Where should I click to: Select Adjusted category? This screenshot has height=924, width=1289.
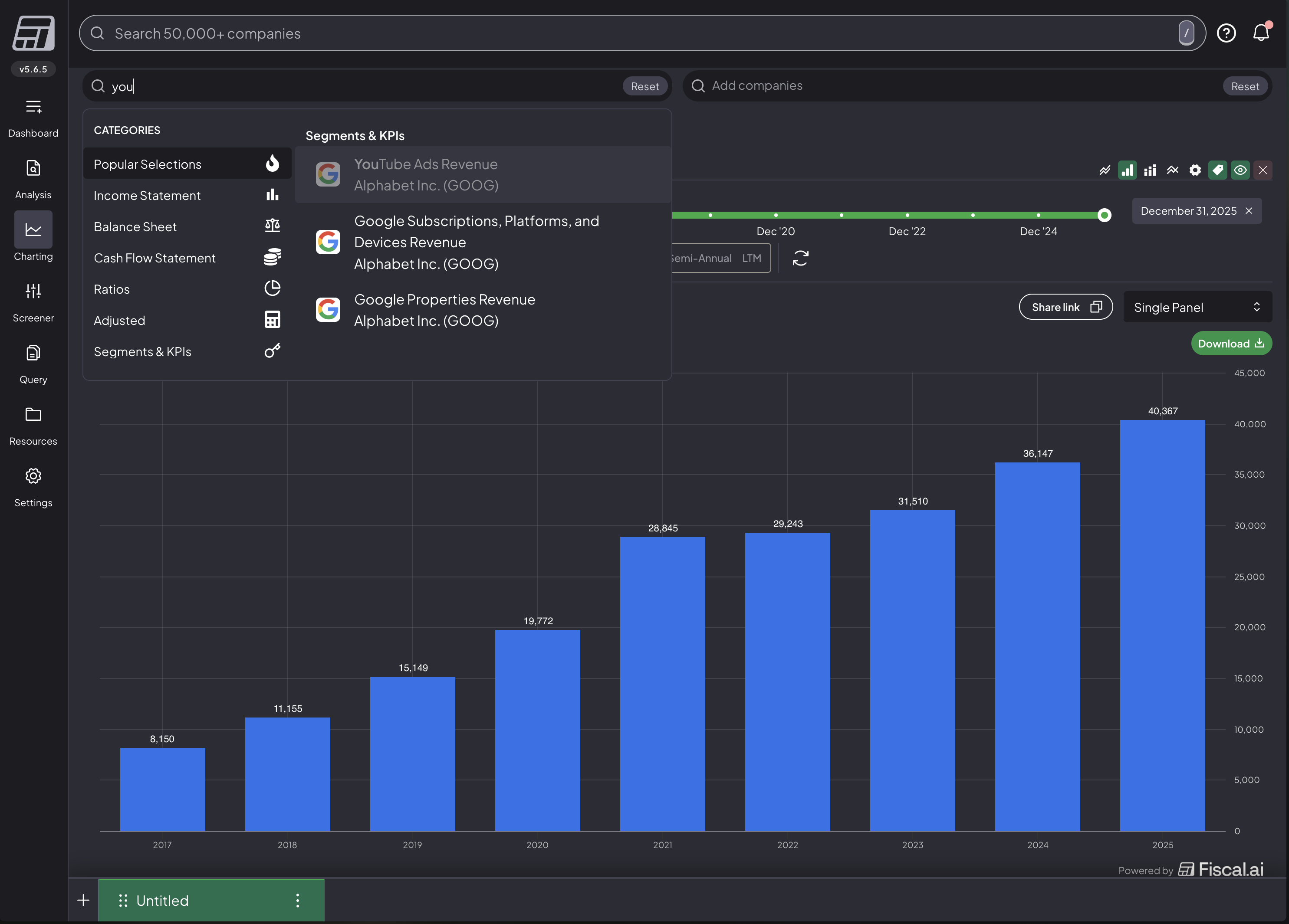pyautogui.click(x=187, y=320)
